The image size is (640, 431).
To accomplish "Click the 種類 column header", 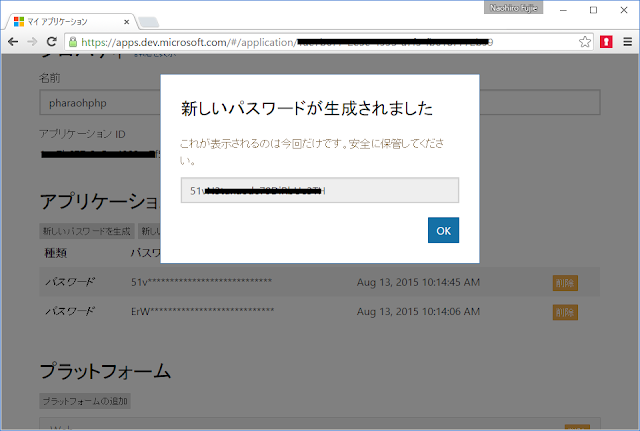I will 56,253.
